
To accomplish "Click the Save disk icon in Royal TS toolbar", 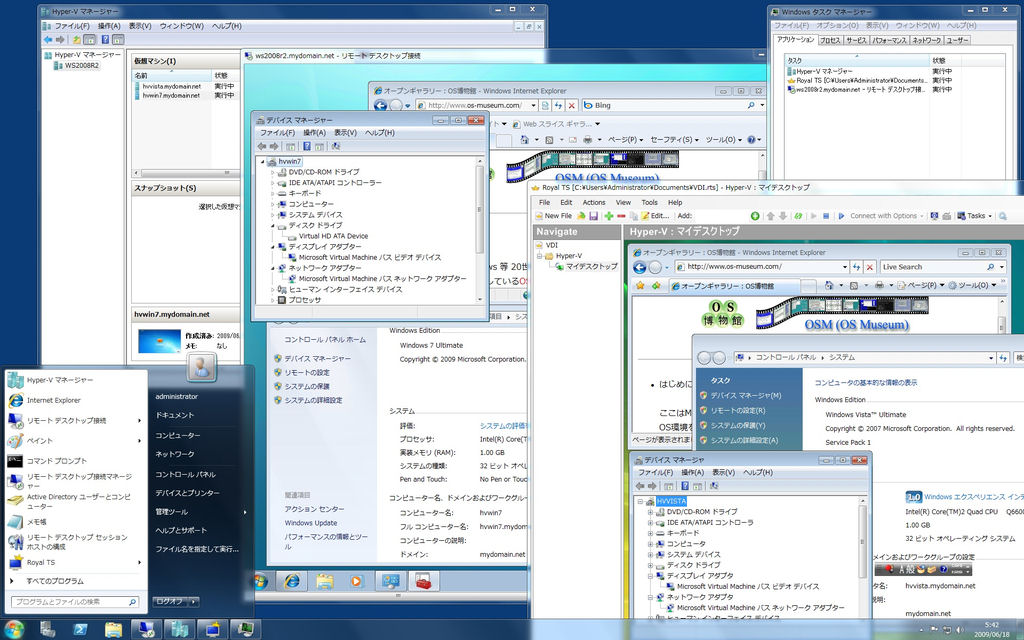I will click(594, 216).
